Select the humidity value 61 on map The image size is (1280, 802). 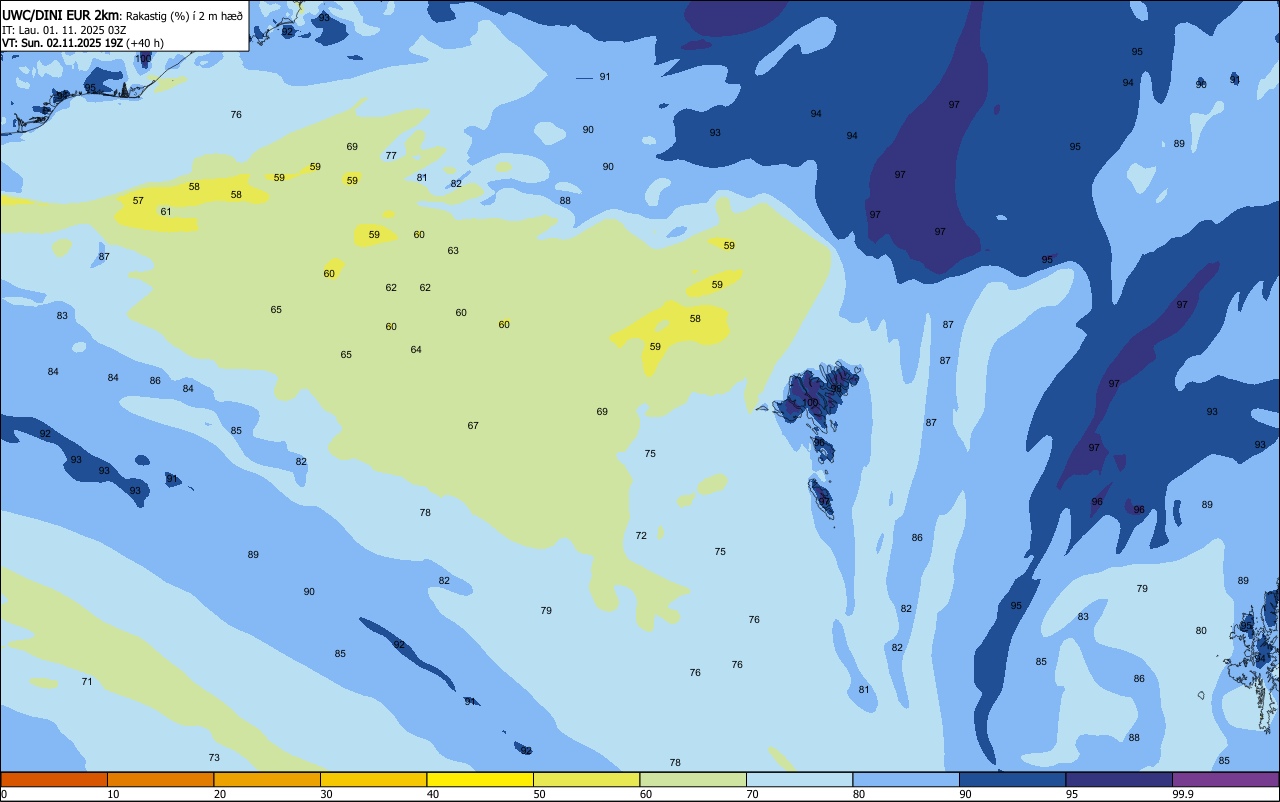point(166,212)
